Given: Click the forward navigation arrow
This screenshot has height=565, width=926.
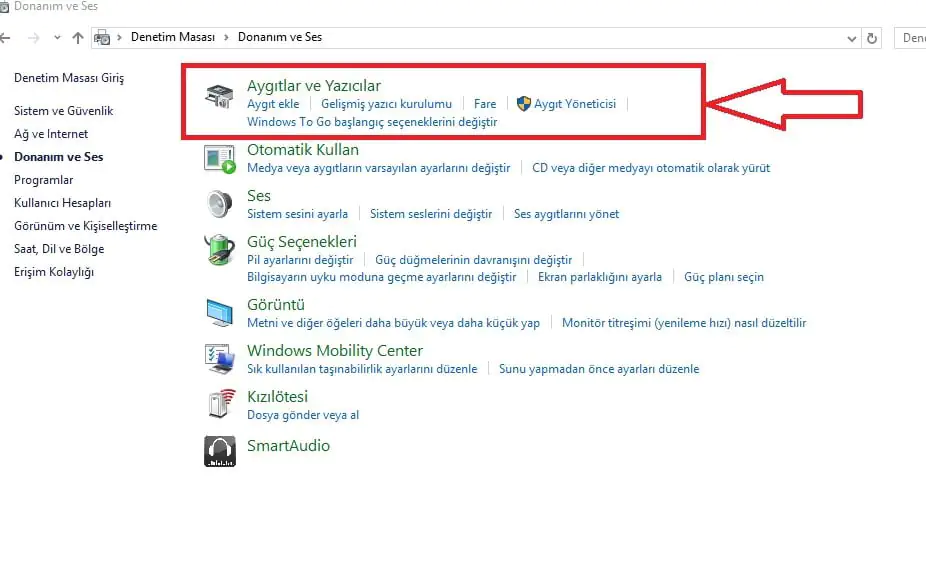Looking at the screenshot, I should click(34, 38).
